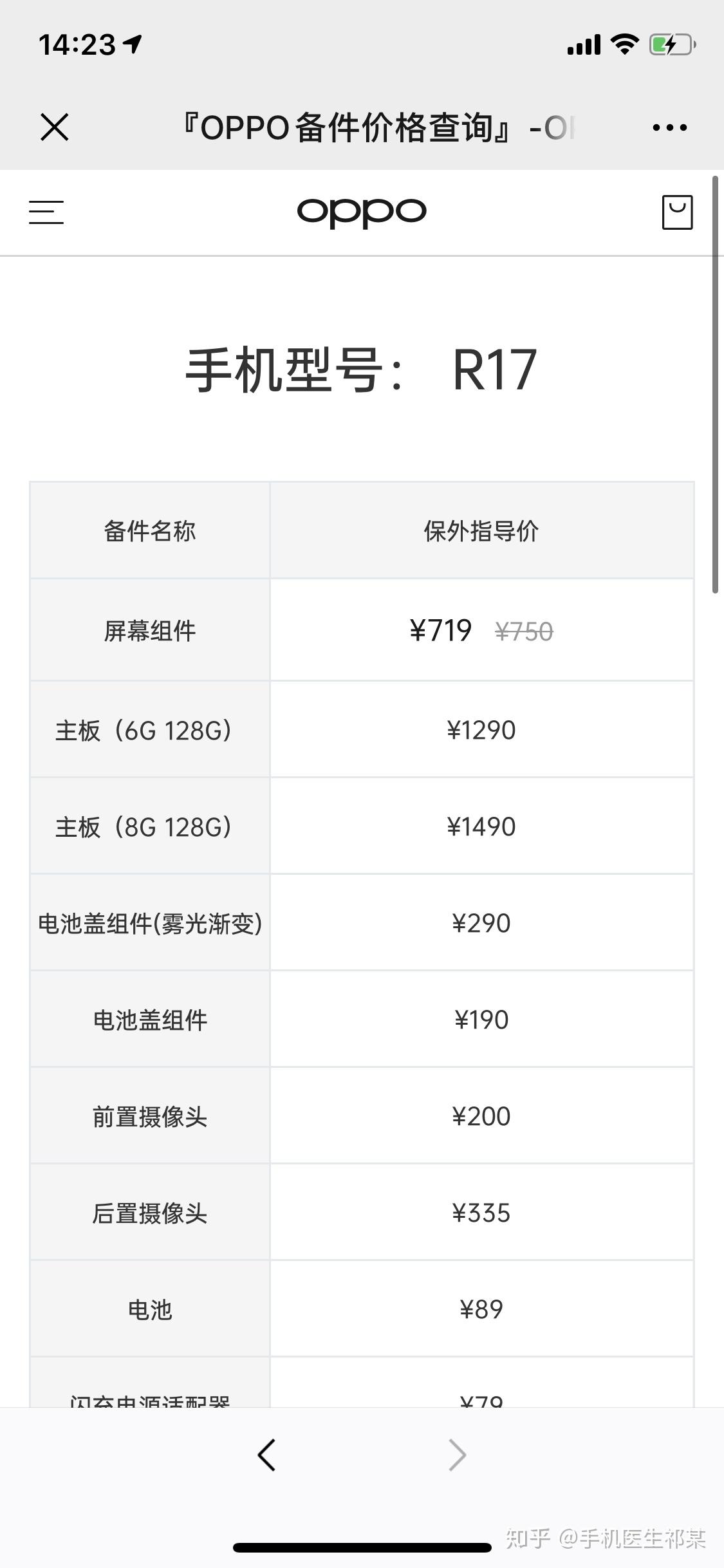
Task: Tap the ¥1490 motherboard price
Action: (481, 826)
